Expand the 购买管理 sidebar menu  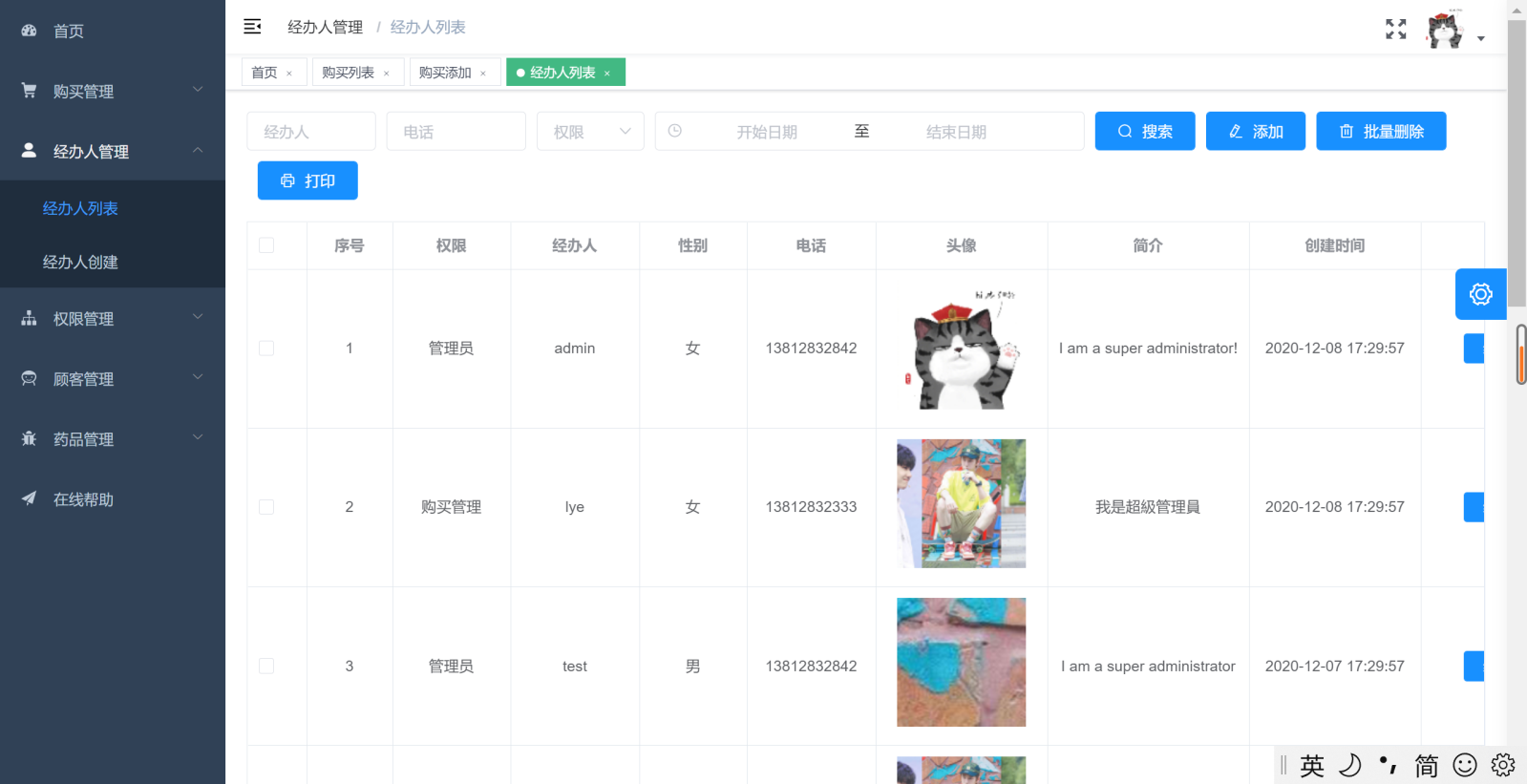tap(113, 91)
